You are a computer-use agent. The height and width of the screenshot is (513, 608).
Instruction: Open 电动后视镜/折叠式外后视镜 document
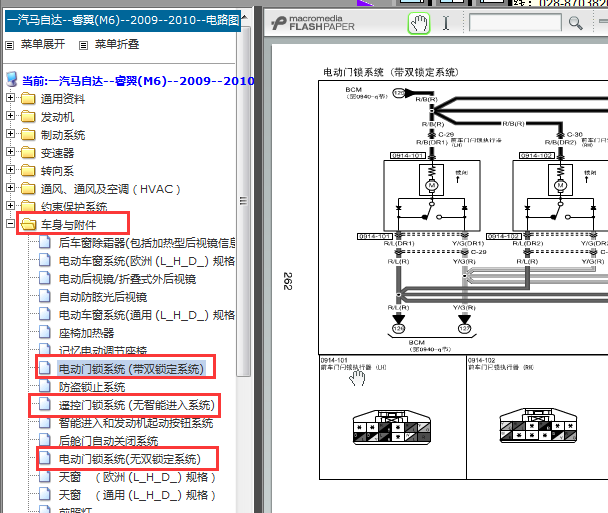tap(127, 279)
